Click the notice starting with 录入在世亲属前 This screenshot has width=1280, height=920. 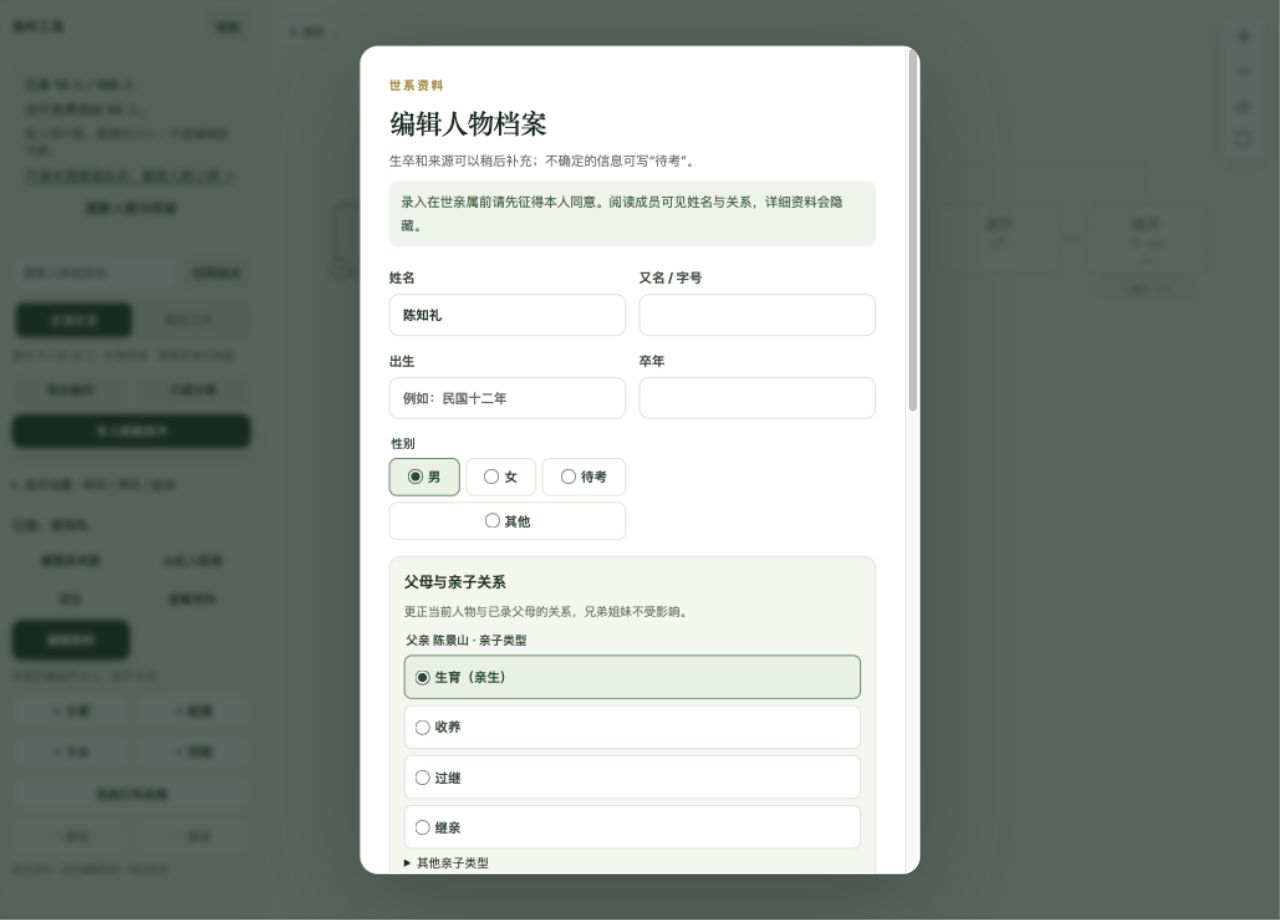[x=632, y=214]
